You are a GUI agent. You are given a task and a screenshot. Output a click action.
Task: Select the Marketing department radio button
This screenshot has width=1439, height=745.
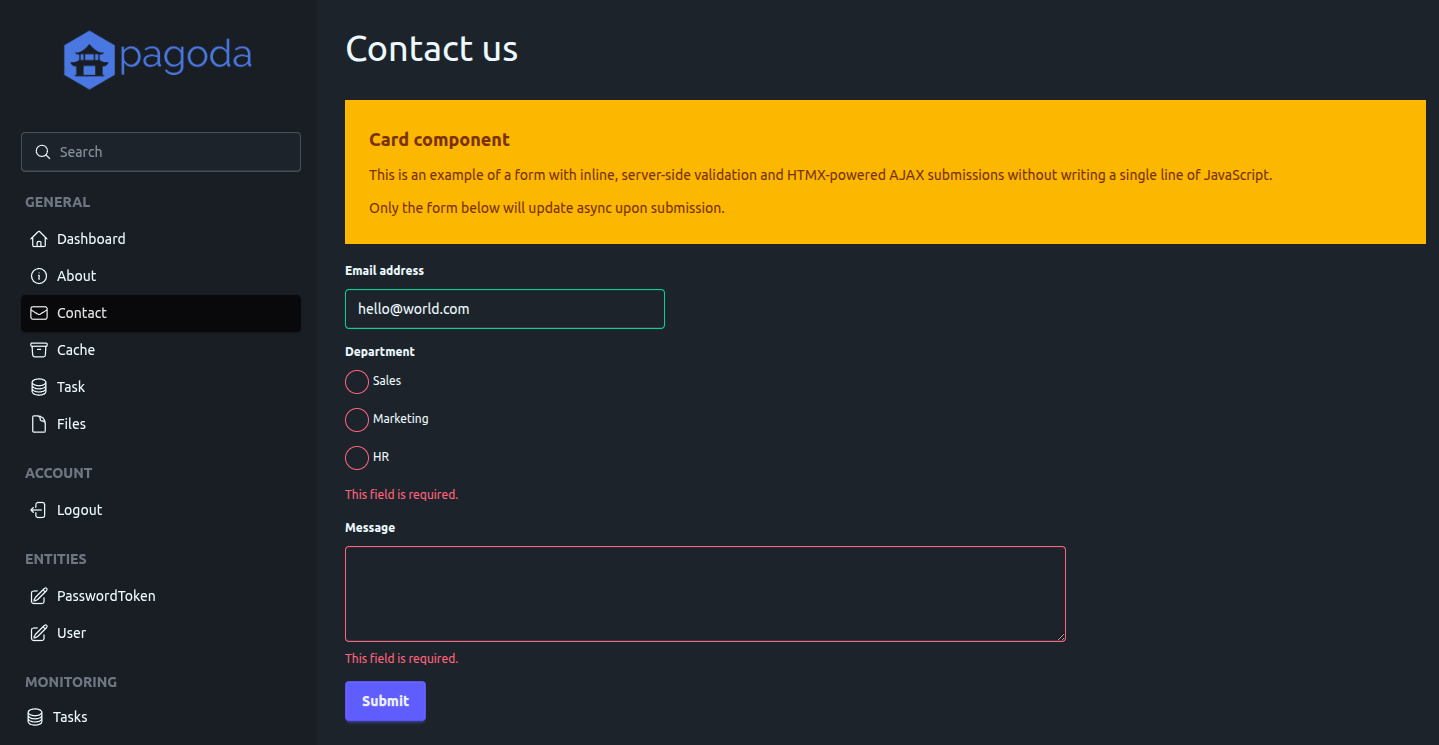click(356, 419)
